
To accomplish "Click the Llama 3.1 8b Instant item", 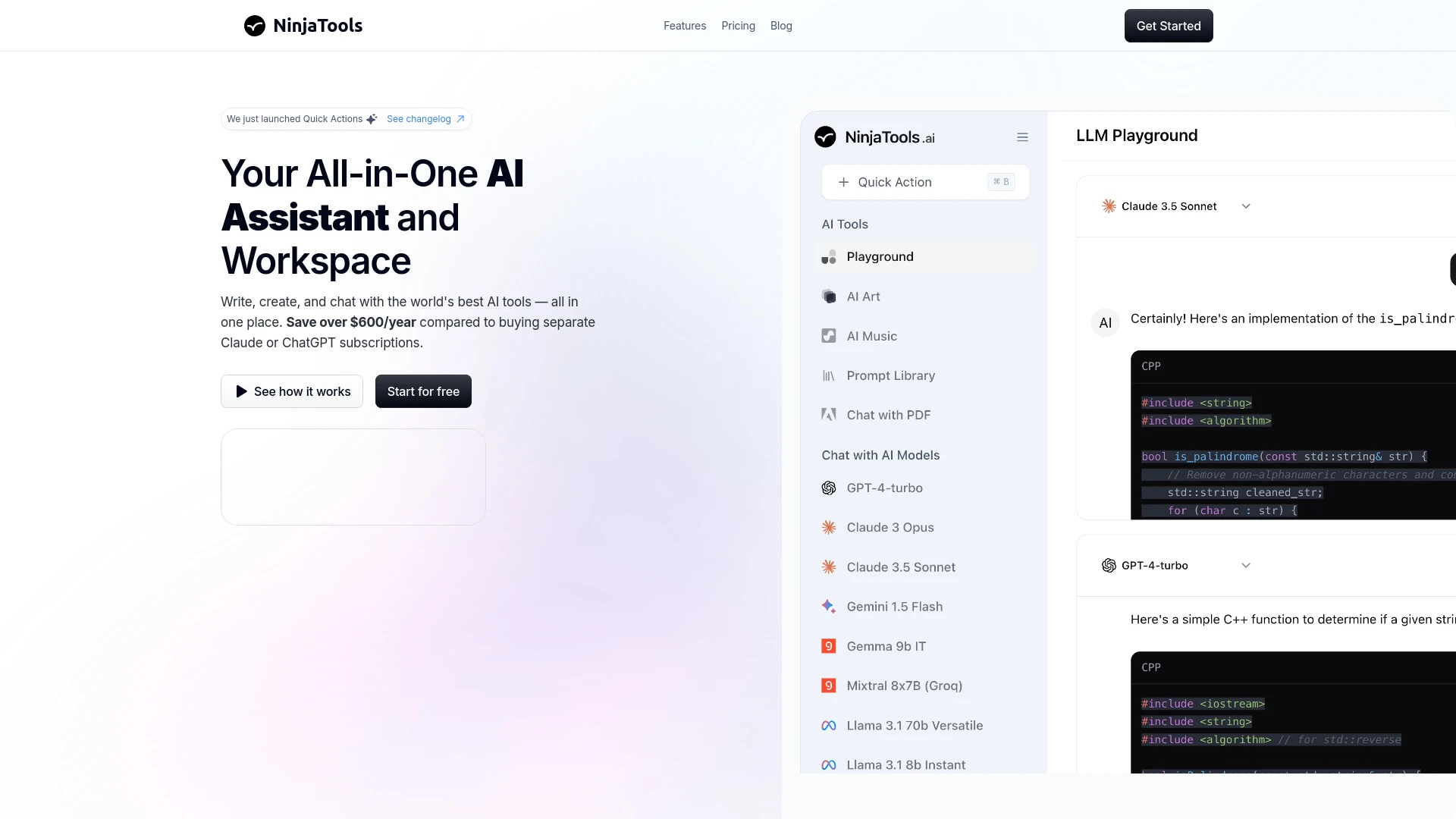I will (906, 764).
